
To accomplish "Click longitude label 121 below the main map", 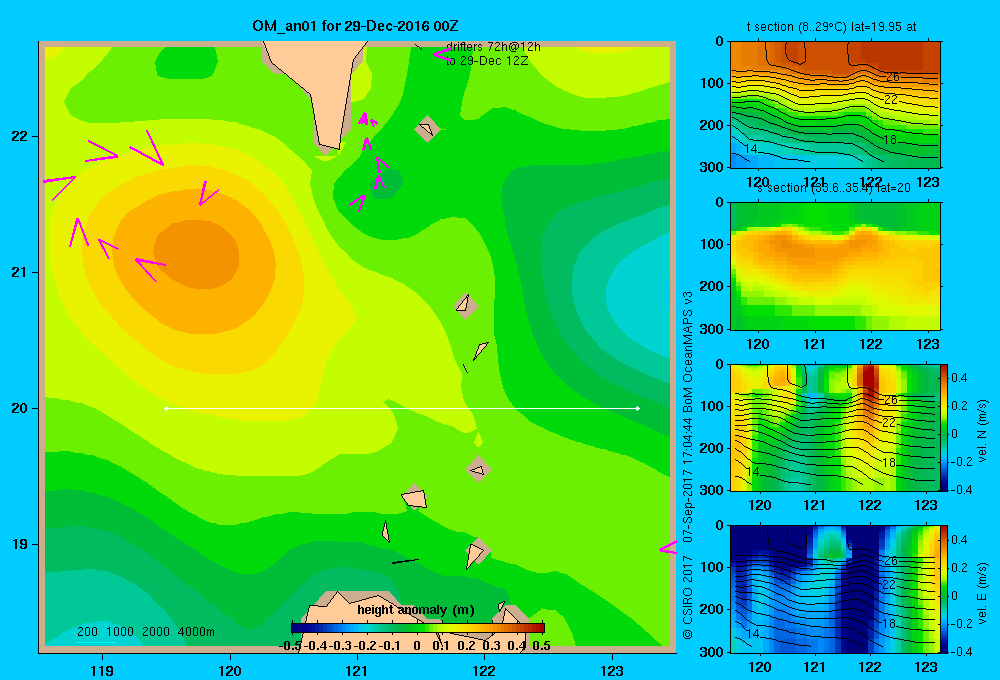I will pyautogui.click(x=357, y=671).
